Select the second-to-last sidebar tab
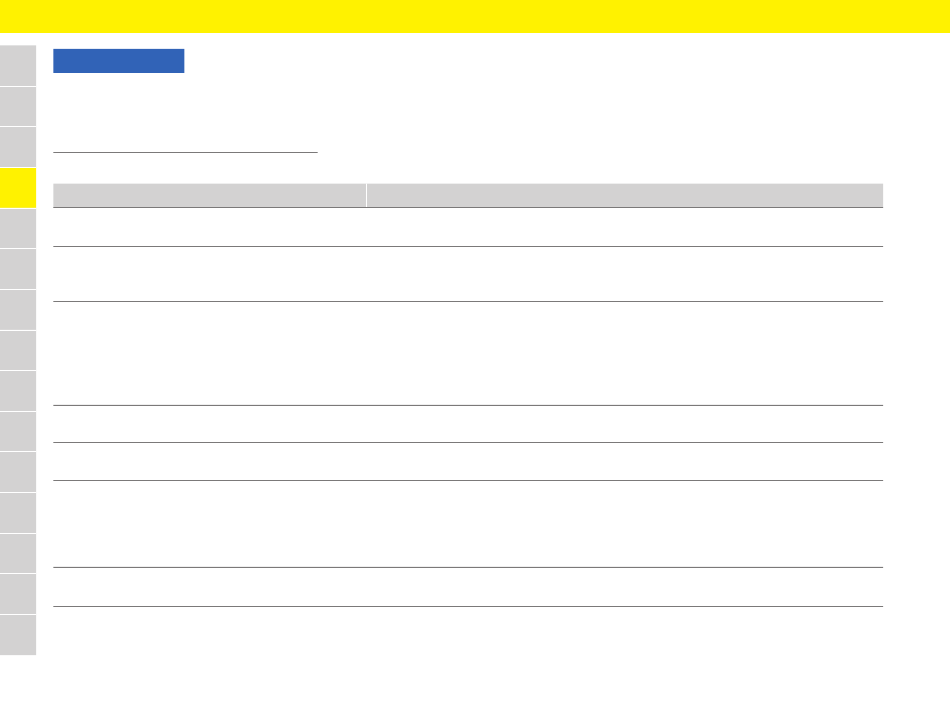The width and height of the screenshot is (950, 703). tap(18, 595)
